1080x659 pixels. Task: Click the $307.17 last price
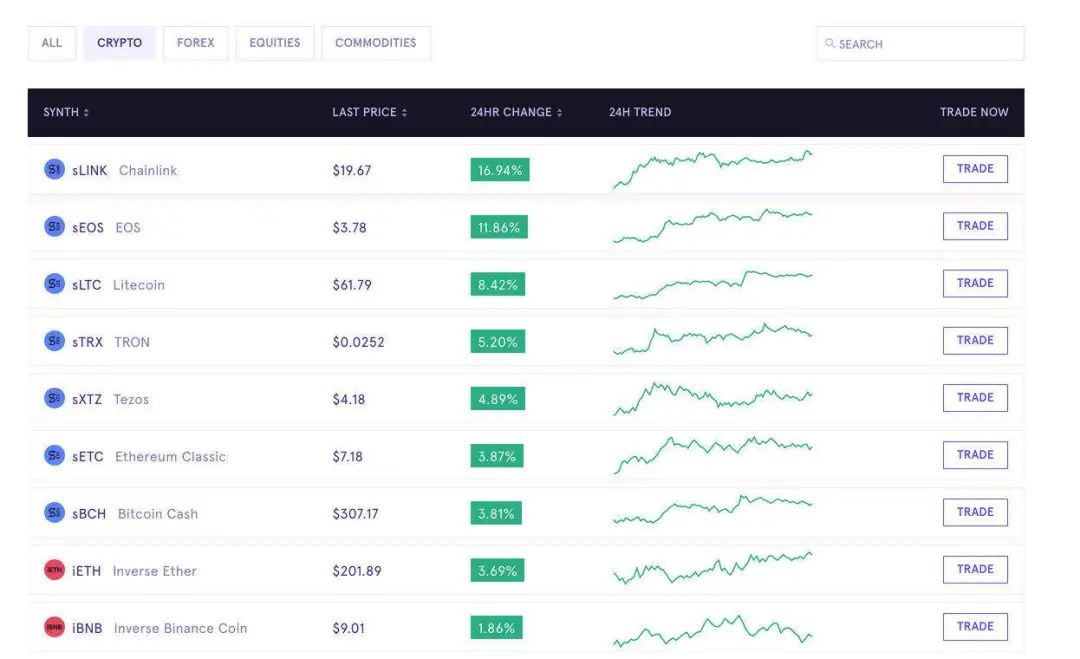355,514
